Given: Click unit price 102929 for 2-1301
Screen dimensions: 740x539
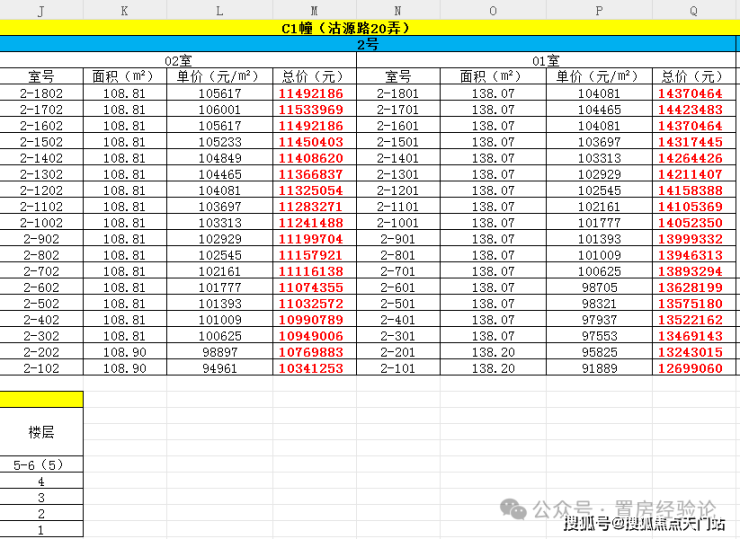Looking at the screenshot, I should point(599,174).
